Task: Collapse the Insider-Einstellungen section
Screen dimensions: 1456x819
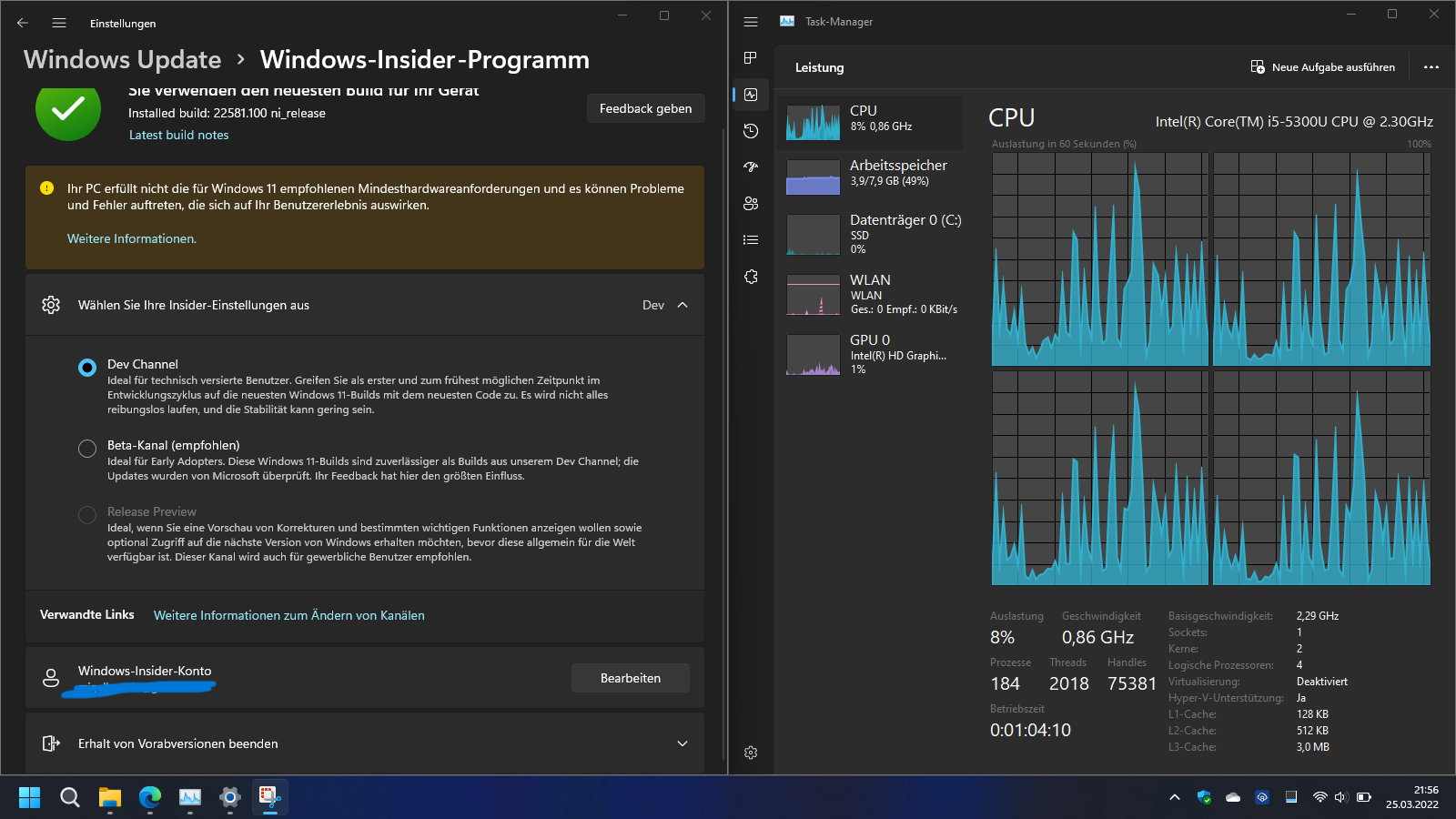Action: pyautogui.click(x=682, y=305)
